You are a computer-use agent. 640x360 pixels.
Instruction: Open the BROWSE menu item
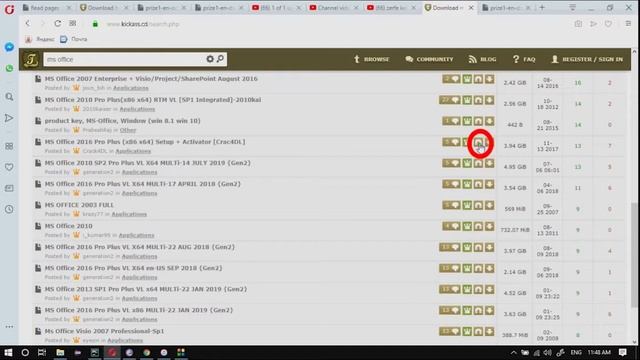pos(371,59)
